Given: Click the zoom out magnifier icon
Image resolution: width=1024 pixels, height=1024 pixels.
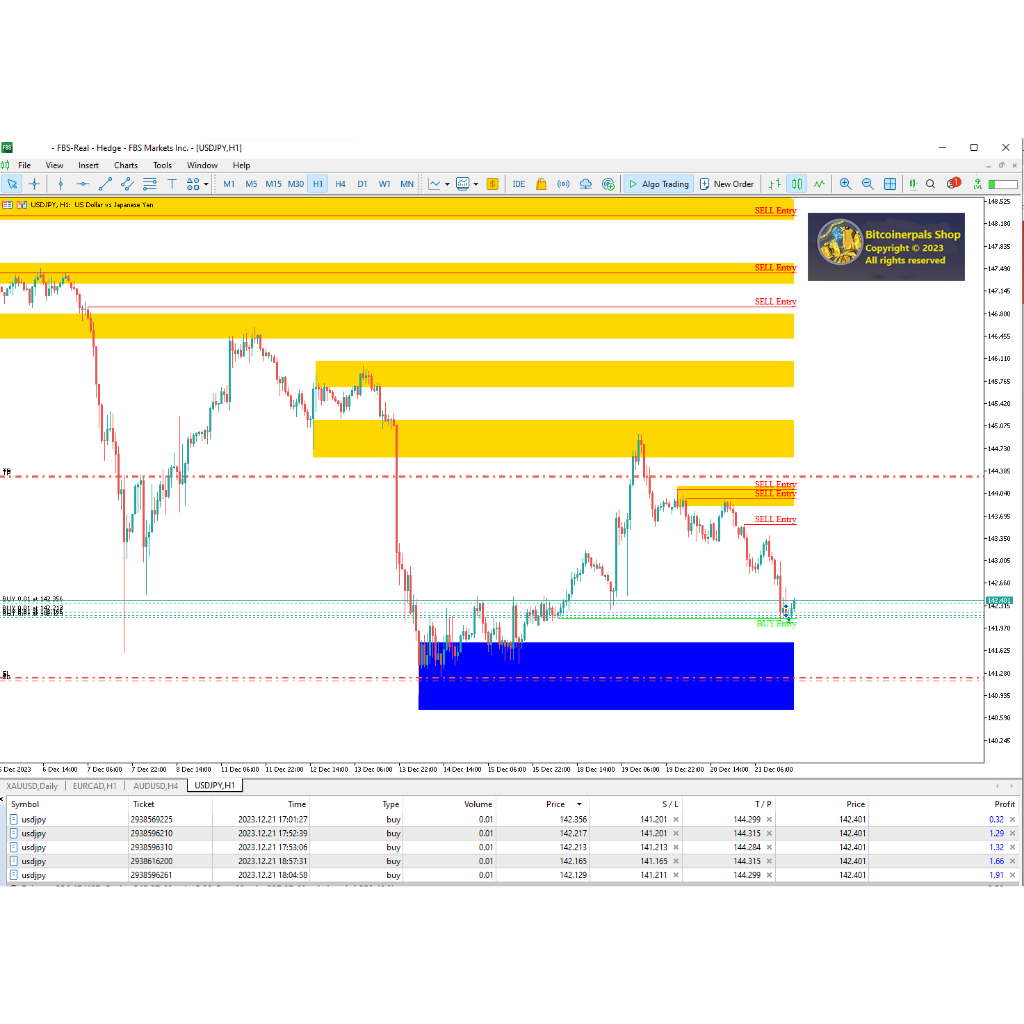Looking at the screenshot, I should click(x=867, y=184).
